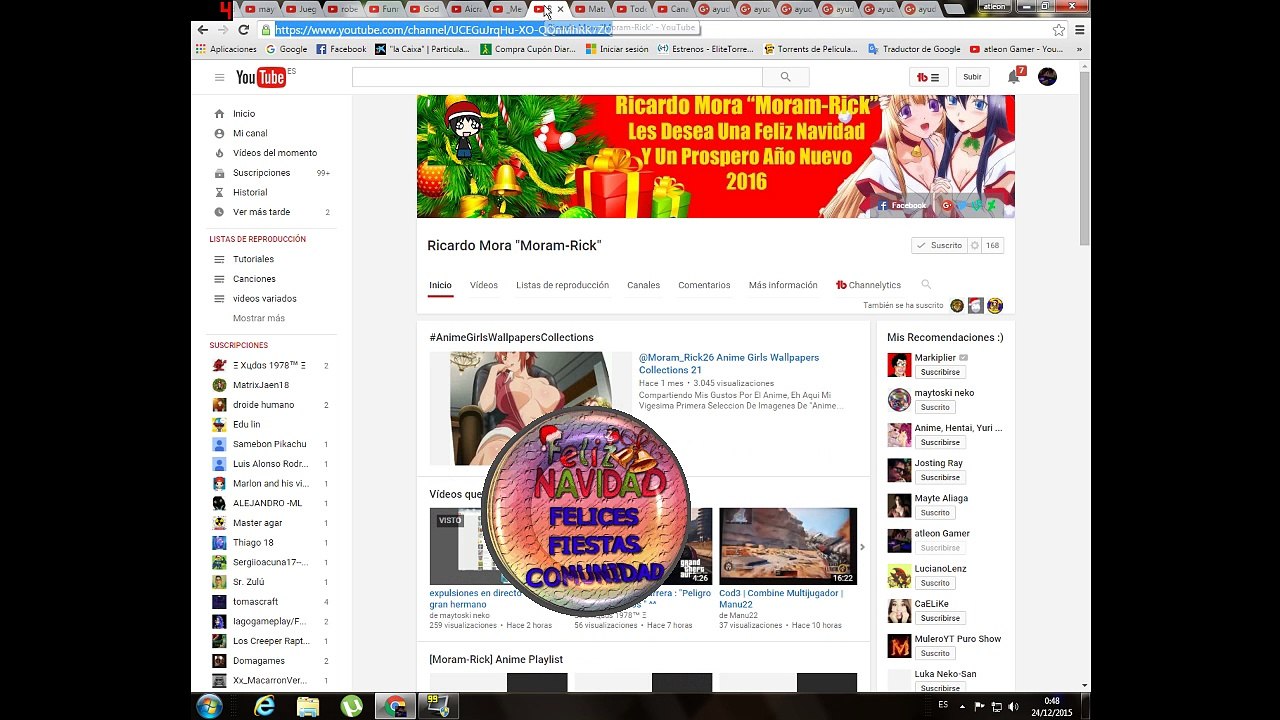Image resolution: width=1280 pixels, height=720 pixels.
Task: Subscribe to Markiplier
Action: tap(940, 372)
